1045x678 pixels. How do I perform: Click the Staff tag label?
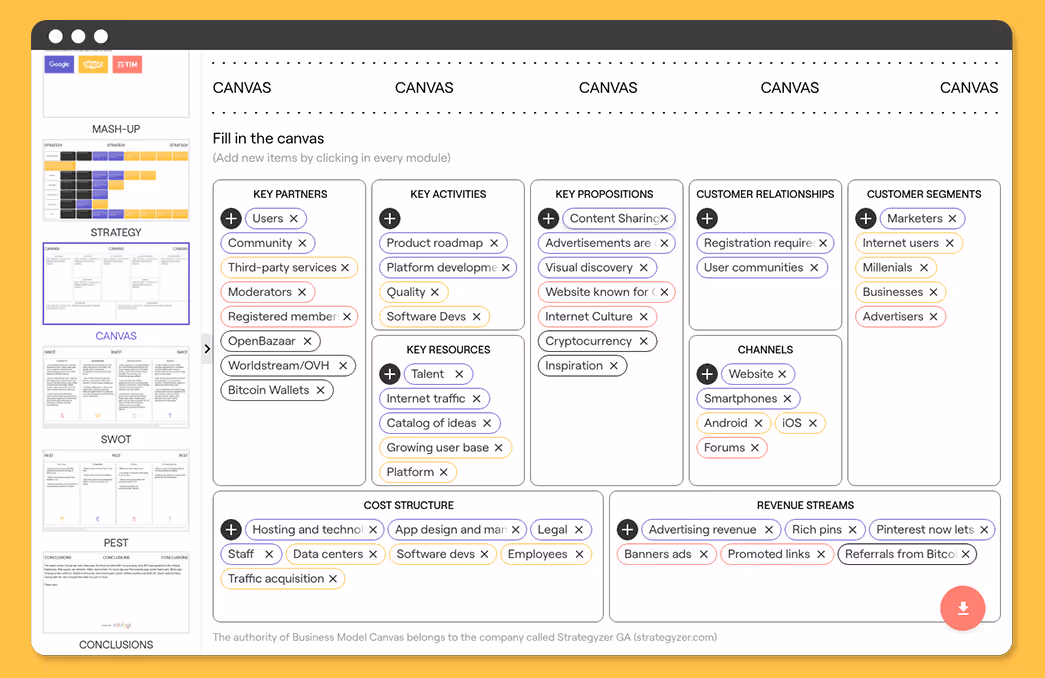tap(241, 554)
